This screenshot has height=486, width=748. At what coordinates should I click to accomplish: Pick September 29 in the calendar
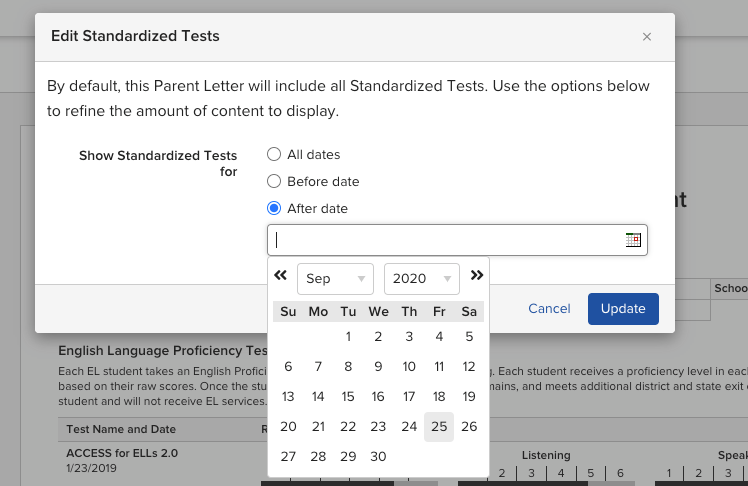click(348, 457)
